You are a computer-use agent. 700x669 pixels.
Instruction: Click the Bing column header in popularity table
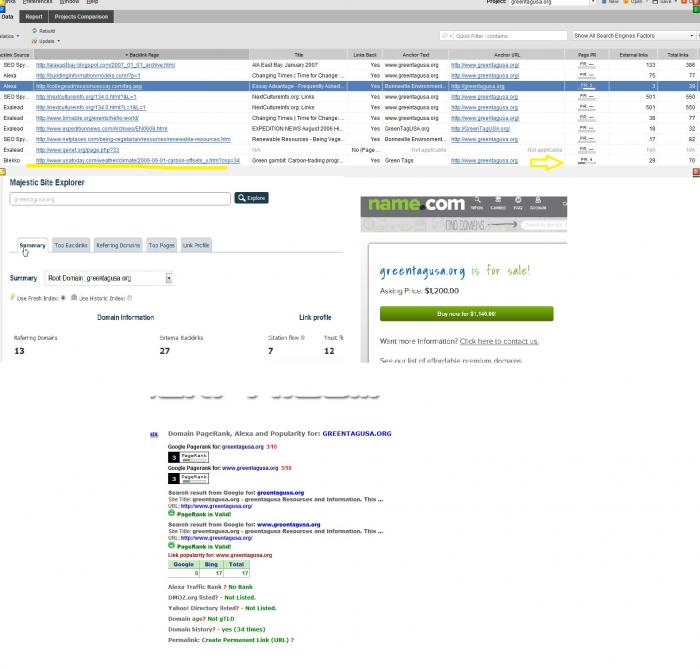point(211,565)
